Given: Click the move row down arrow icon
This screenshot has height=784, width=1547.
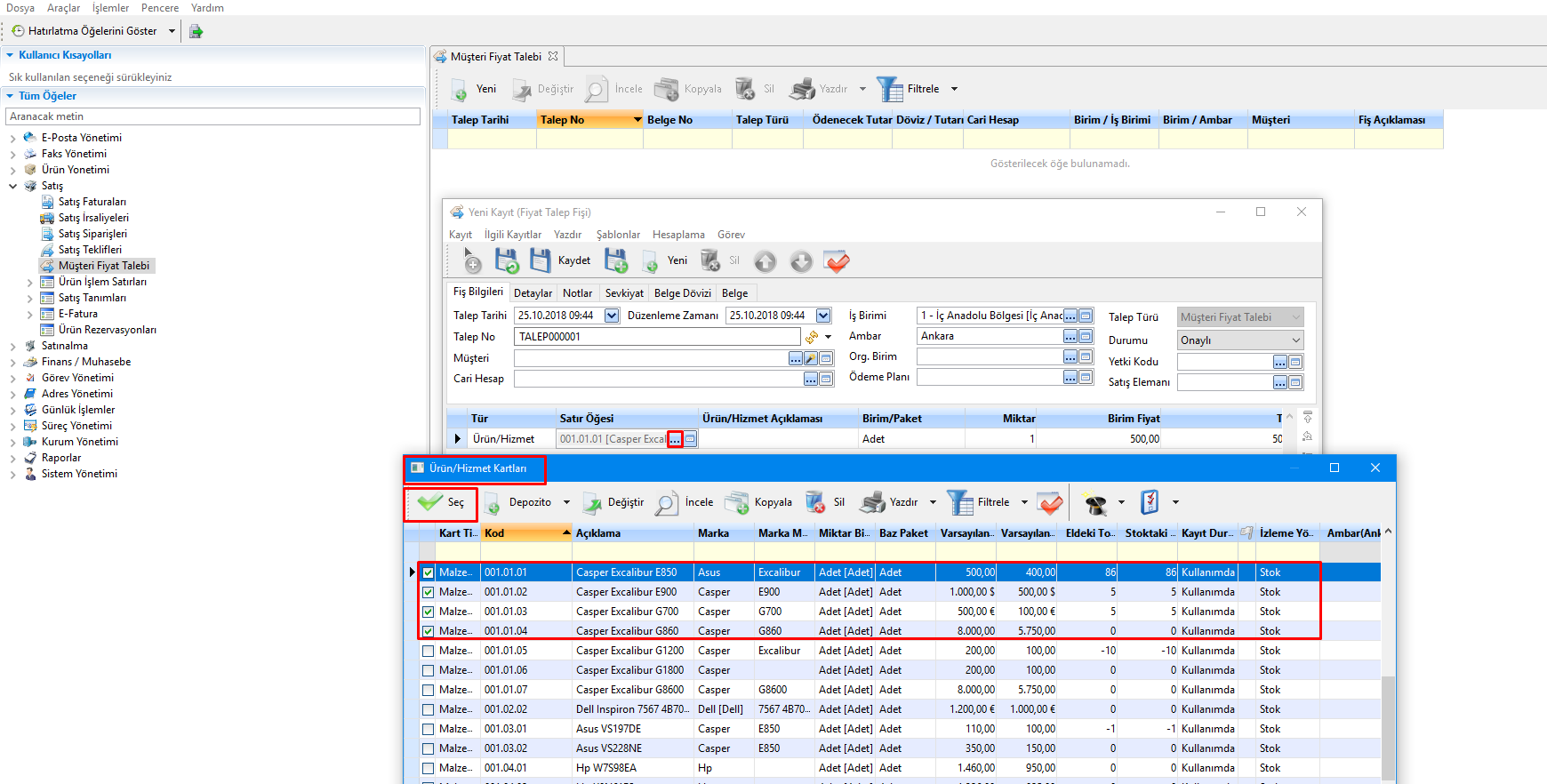Looking at the screenshot, I should pyautogui.click(x=801, y=261).
